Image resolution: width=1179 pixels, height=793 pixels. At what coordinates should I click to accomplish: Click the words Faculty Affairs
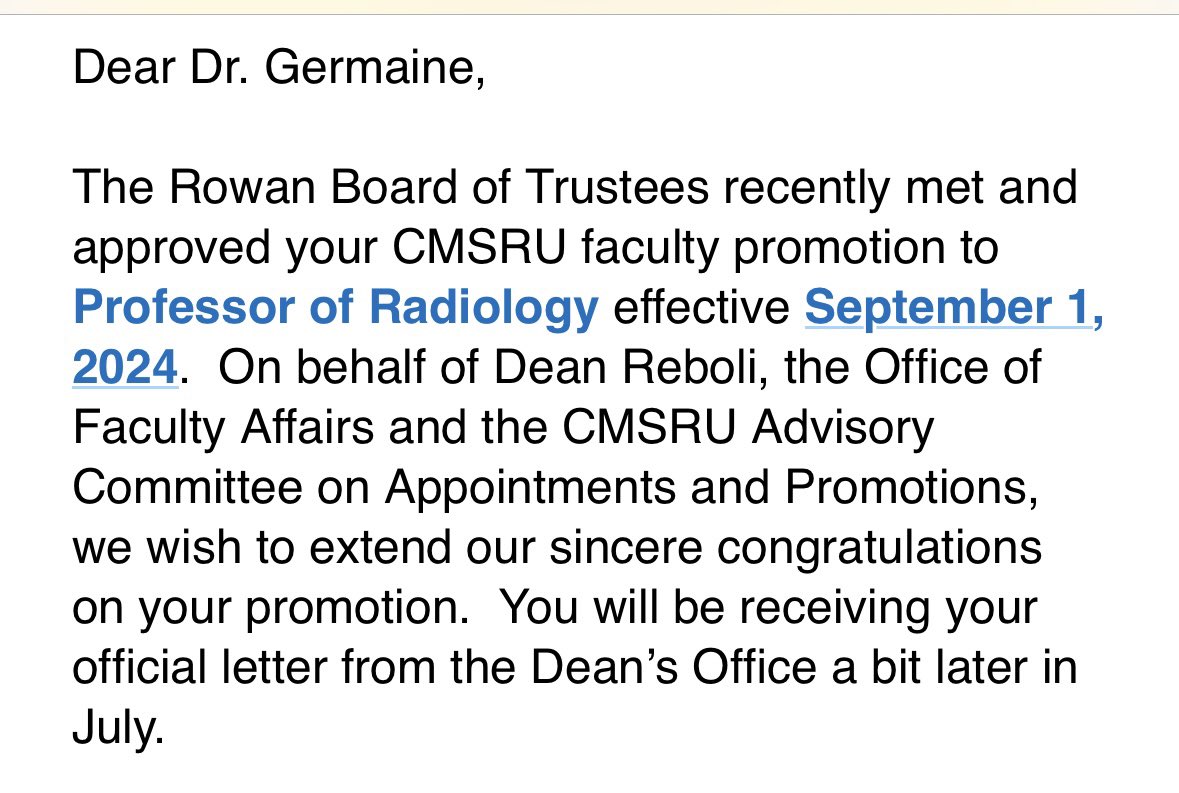point(223,428)
